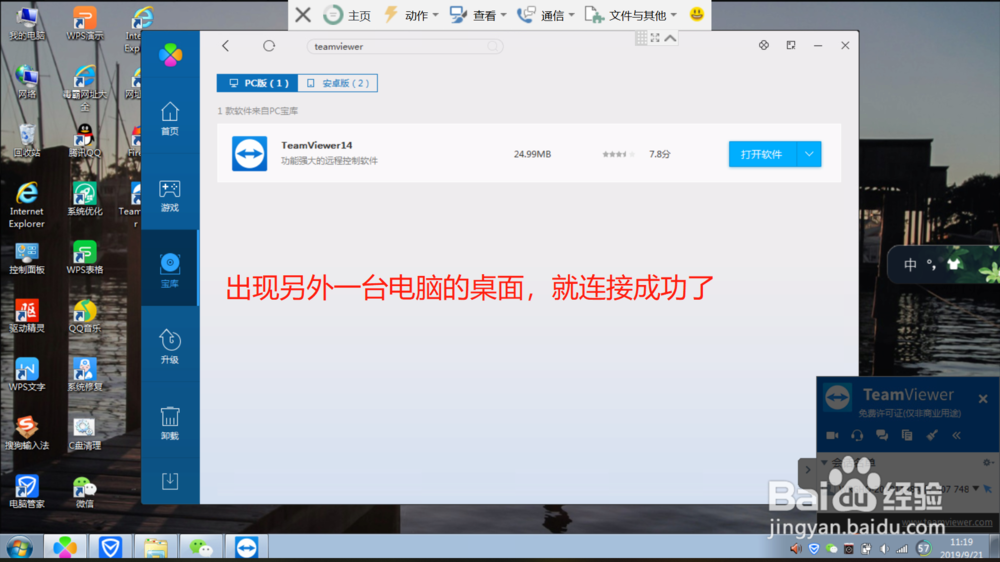Click the grid icon under TeamViewer toolbar
The height and width of the screenshot is (562, 1000).
click(641, 38)
